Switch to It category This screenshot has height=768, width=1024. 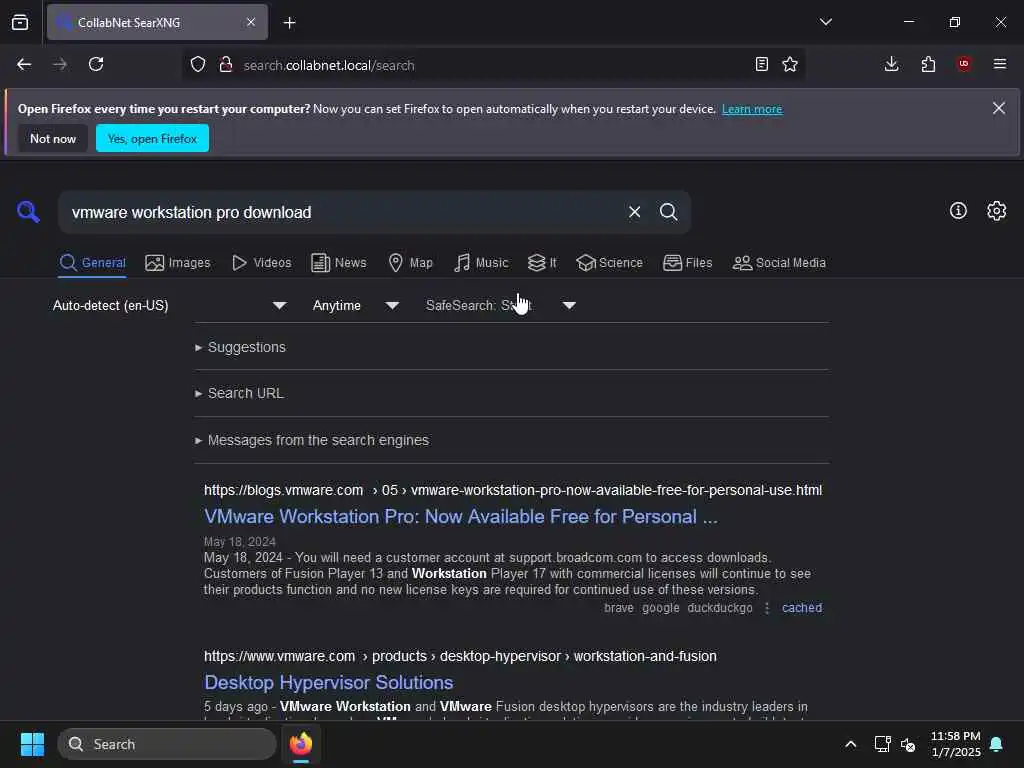coord(542,263)
